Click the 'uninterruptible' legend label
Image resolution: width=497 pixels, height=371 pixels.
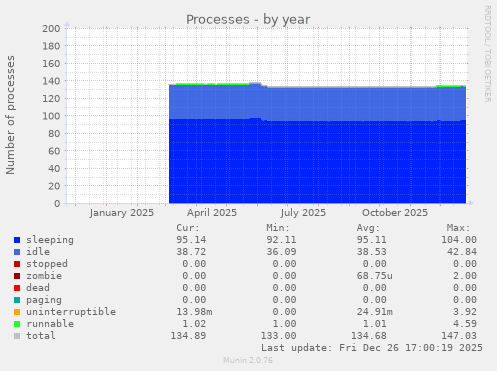pos(71,312)
